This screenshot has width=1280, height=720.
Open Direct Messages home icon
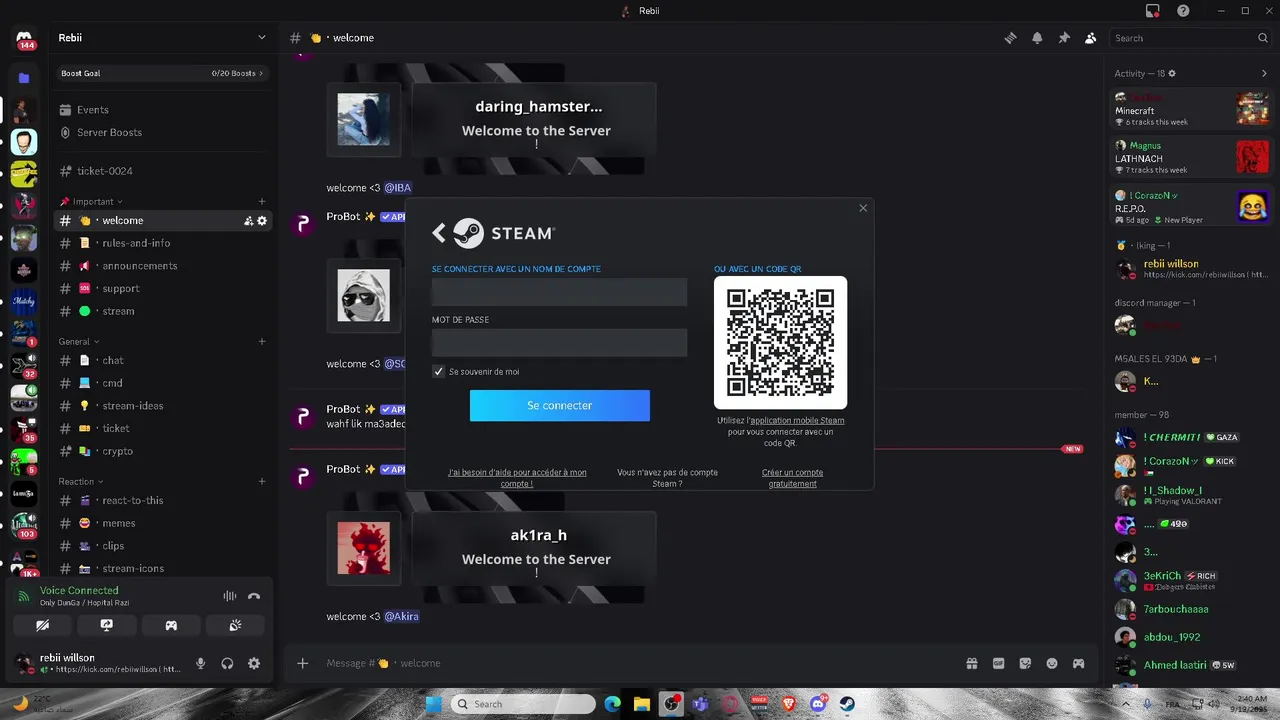click(x=24, y=38)
